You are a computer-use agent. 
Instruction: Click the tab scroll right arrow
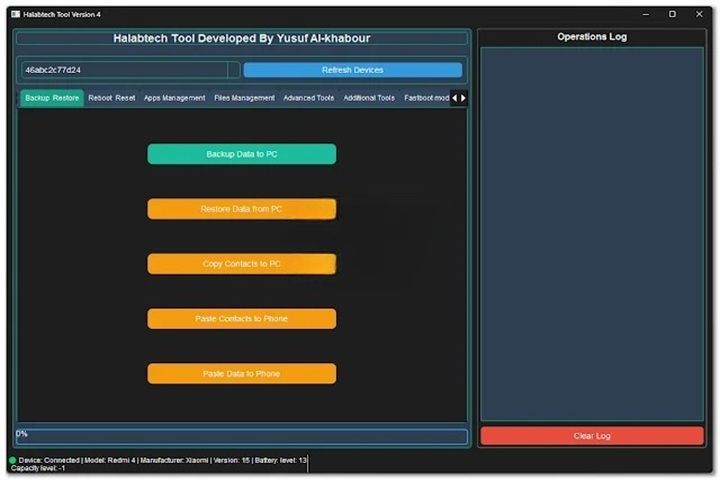click(463, 98)
